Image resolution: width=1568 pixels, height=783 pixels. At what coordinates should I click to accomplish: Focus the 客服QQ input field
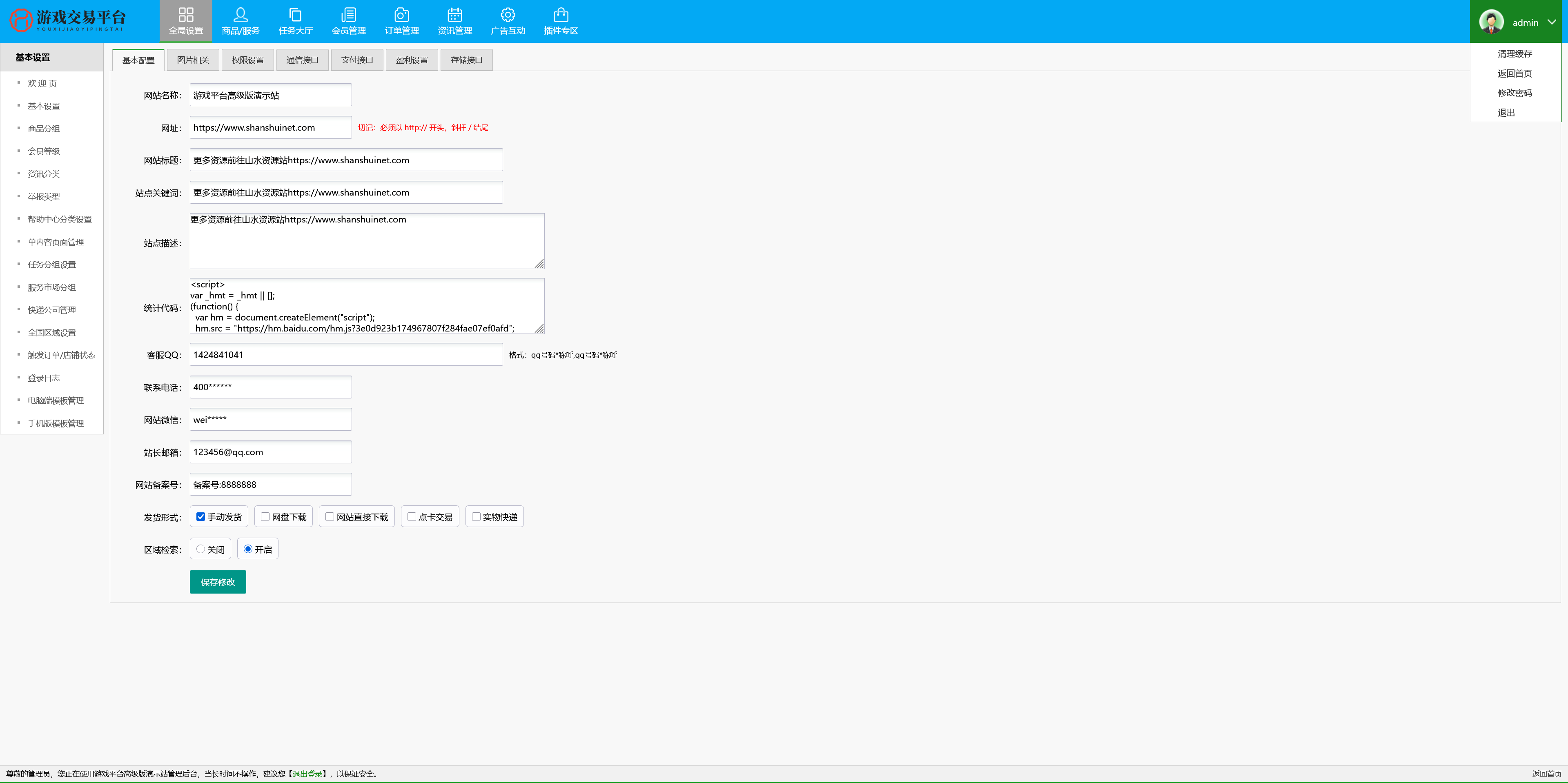point(346,355)
